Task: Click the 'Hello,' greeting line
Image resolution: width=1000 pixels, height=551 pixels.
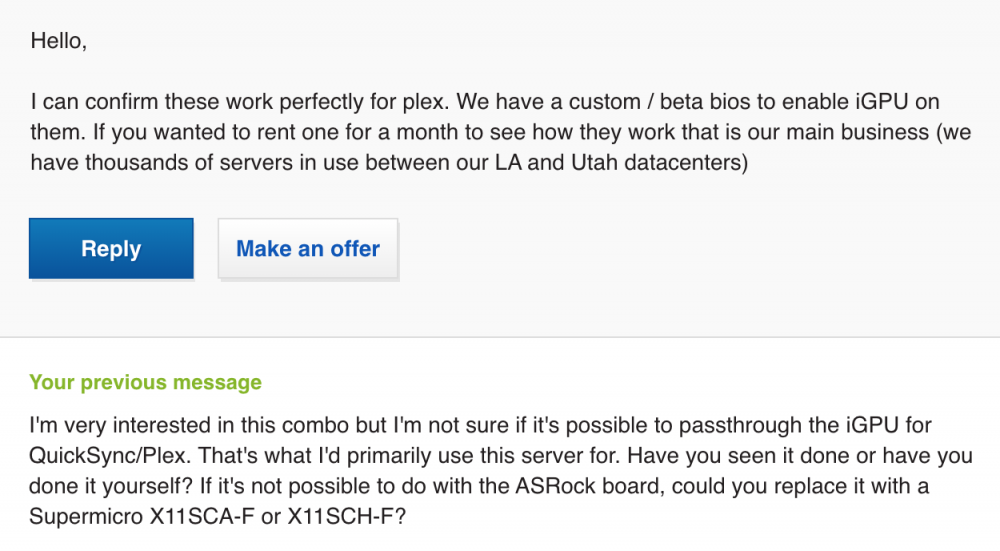Action: tap(59, 41)
